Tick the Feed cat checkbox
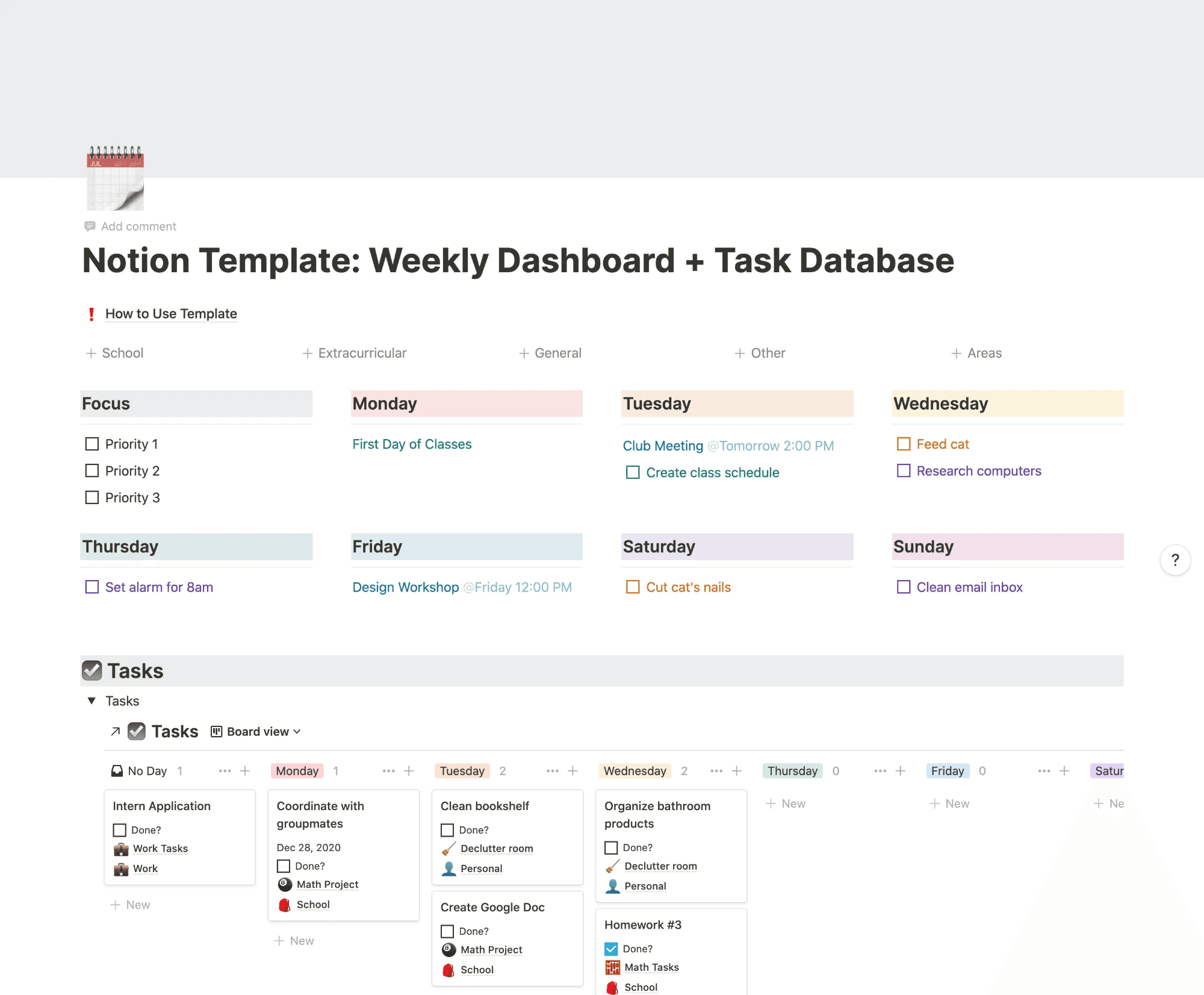 tap(903, 444)
